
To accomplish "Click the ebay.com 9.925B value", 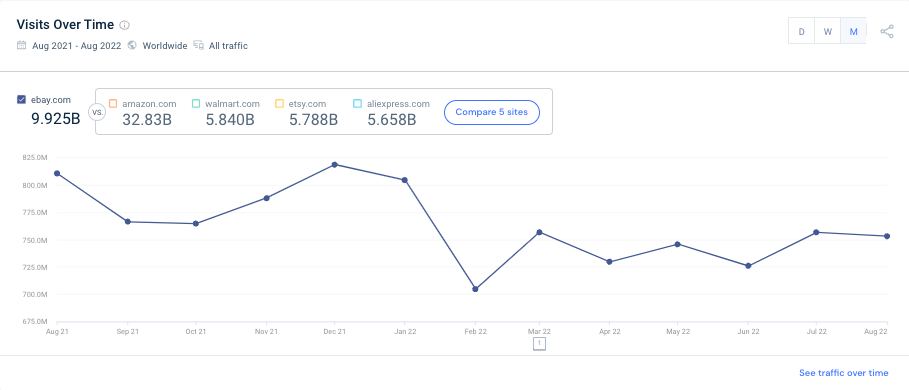I will pos(55,120).
